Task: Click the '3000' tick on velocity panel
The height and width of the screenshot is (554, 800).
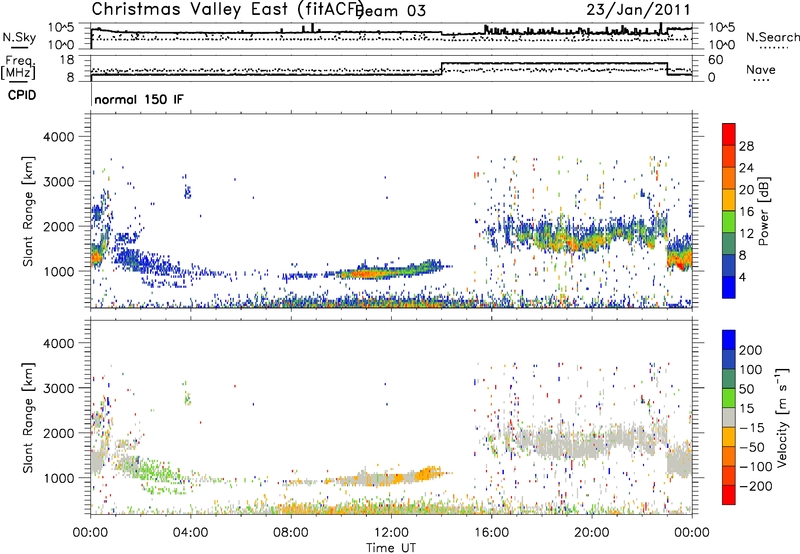Action: tap(59, 388)
